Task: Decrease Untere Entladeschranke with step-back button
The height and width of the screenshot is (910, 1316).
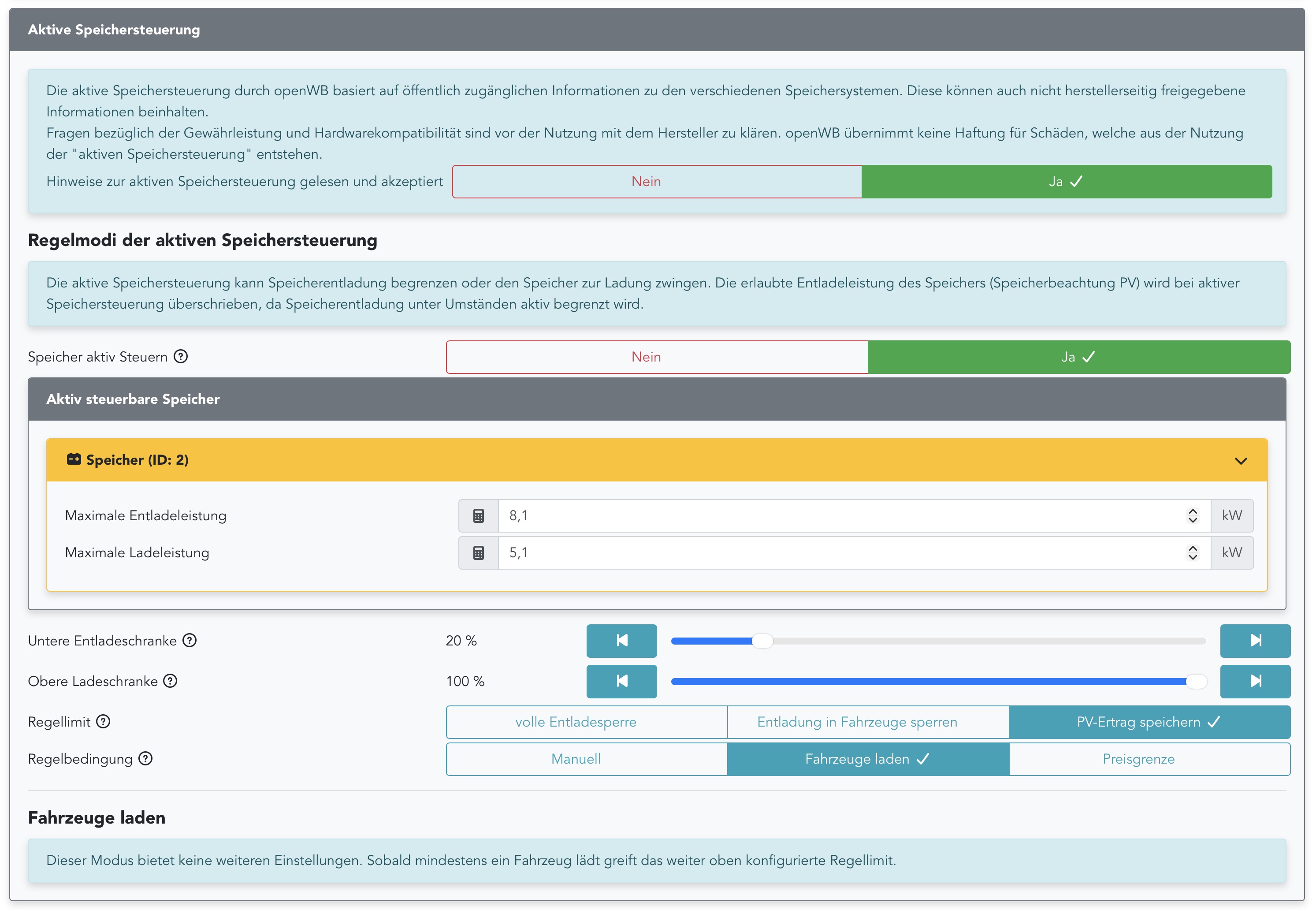Action: pos(621,640)
